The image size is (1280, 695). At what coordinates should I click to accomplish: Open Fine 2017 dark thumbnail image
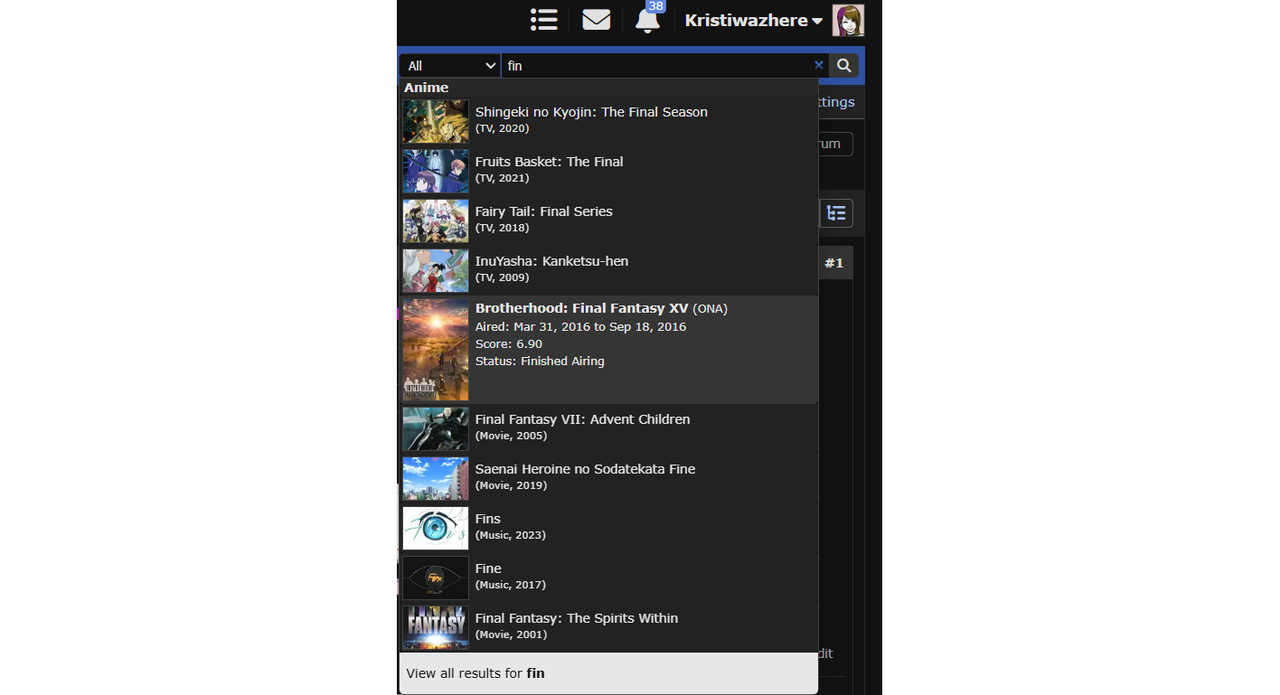(x=435, y=579)
